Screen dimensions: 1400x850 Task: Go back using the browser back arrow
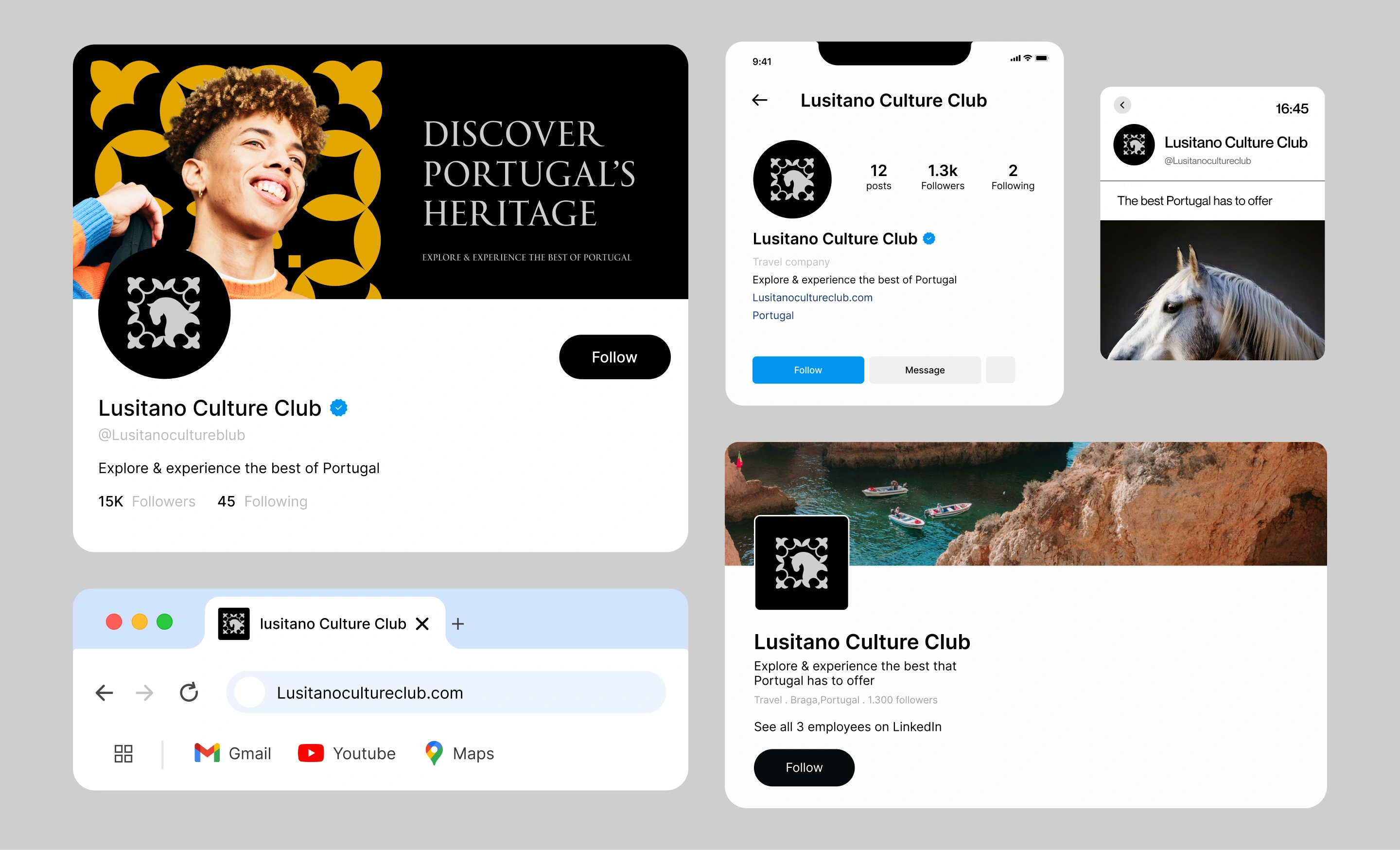click(x=104, y=692)
